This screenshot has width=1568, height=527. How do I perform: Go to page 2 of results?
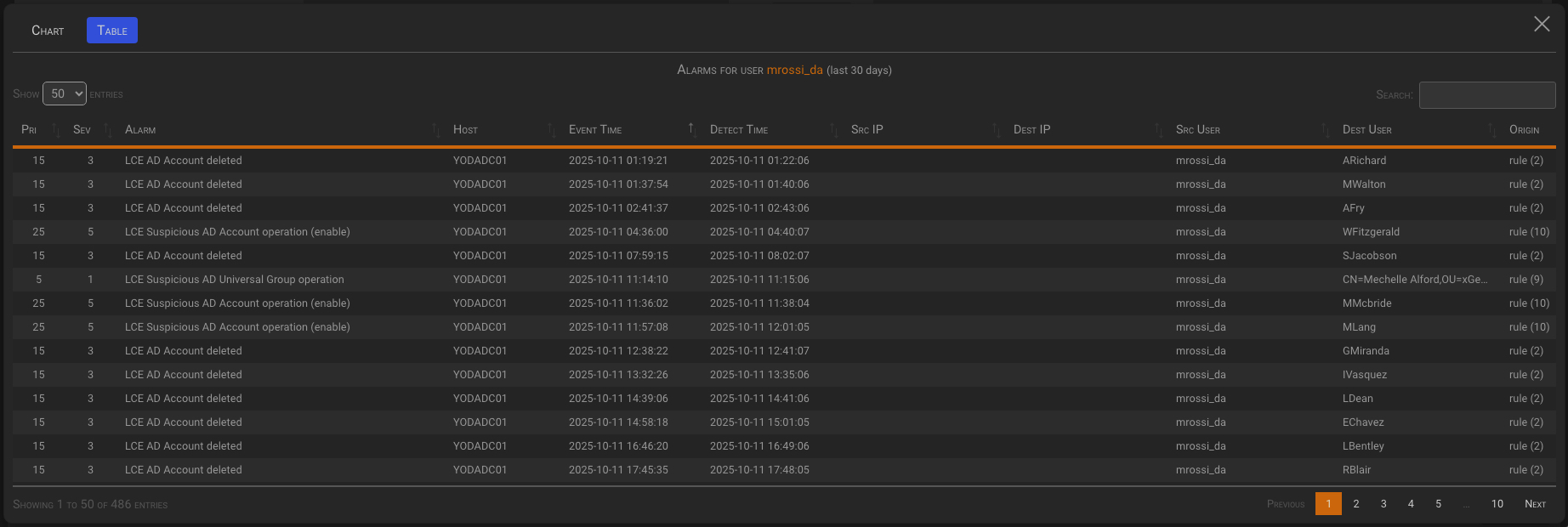1355,504
